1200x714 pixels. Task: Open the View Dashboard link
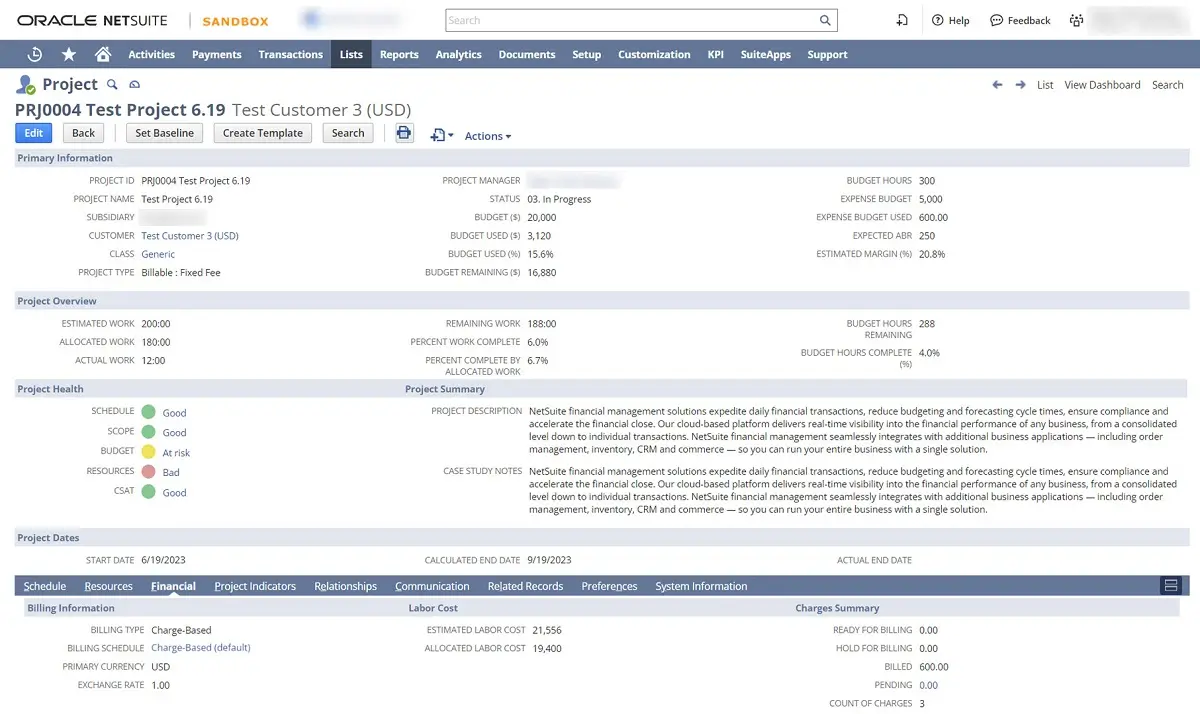click(x=1102, y=85)
